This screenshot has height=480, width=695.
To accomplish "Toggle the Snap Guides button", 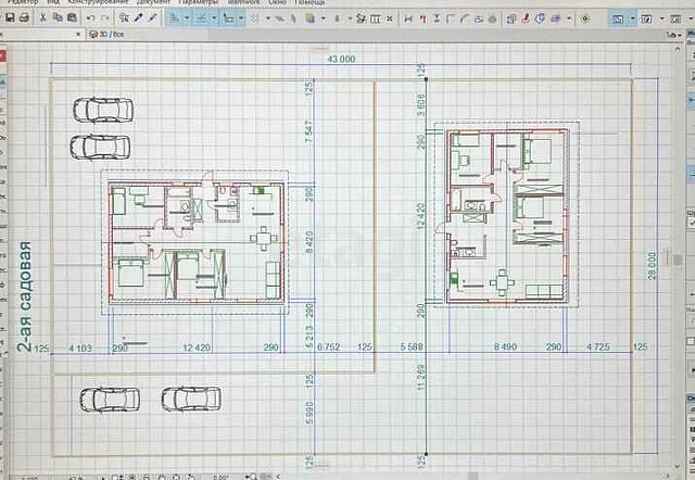I will coord(202,18).
